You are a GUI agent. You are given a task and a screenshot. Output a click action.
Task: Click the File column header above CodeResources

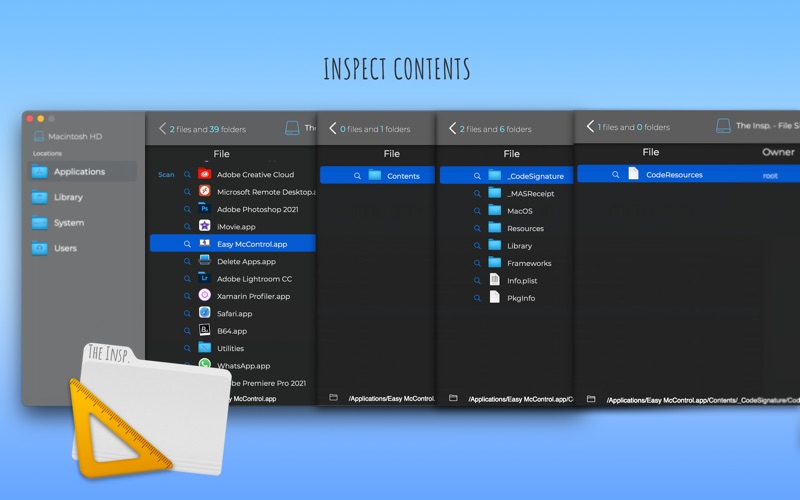[651, 152]
